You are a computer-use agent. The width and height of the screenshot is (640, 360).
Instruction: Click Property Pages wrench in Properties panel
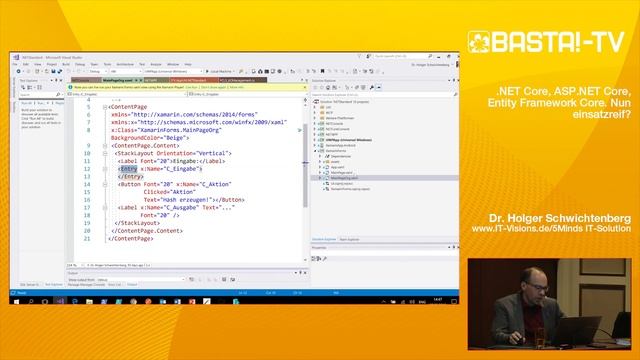point(325,259)
